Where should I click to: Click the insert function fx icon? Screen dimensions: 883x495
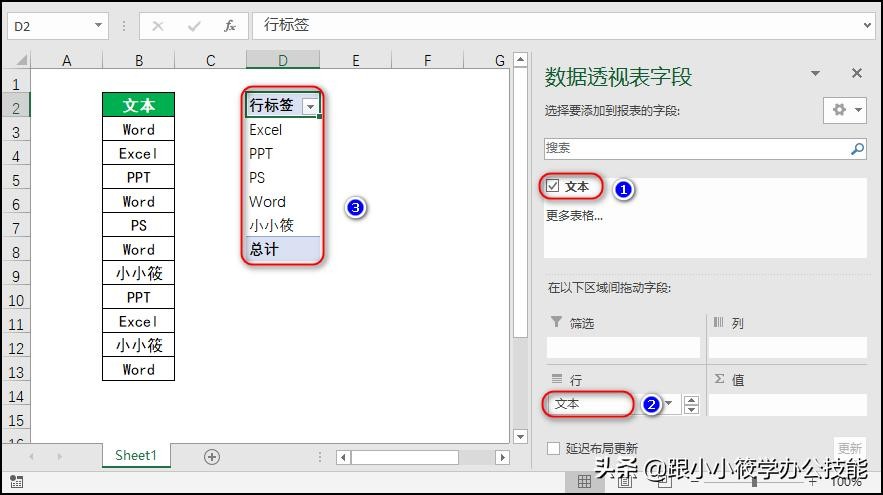point(229,26)
